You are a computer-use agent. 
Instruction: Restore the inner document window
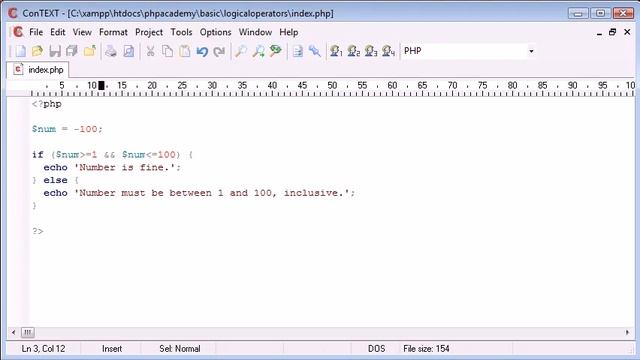[612, 32]
